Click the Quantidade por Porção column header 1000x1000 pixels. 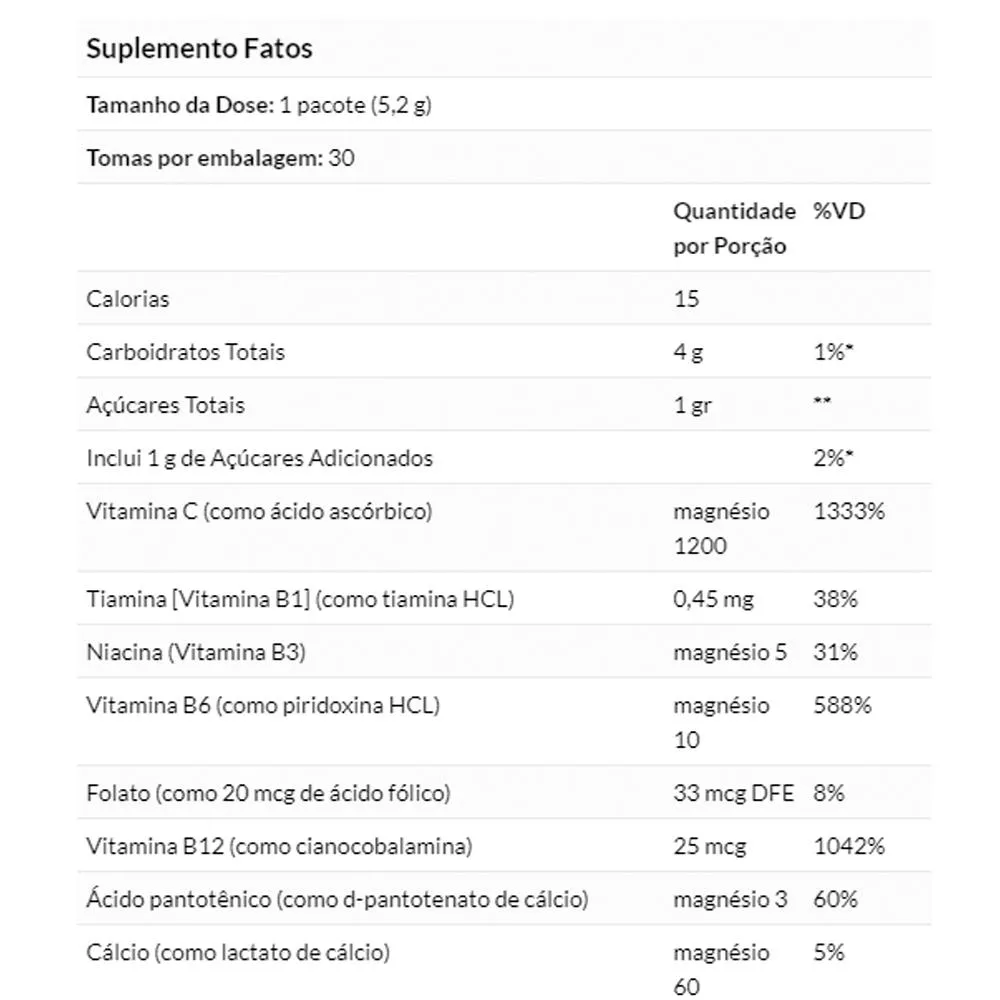pos(734,228)
